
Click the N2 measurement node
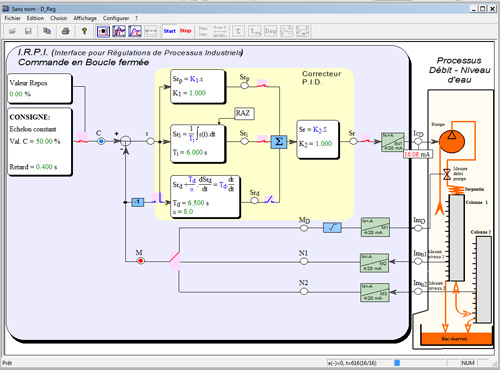[304, 291]
